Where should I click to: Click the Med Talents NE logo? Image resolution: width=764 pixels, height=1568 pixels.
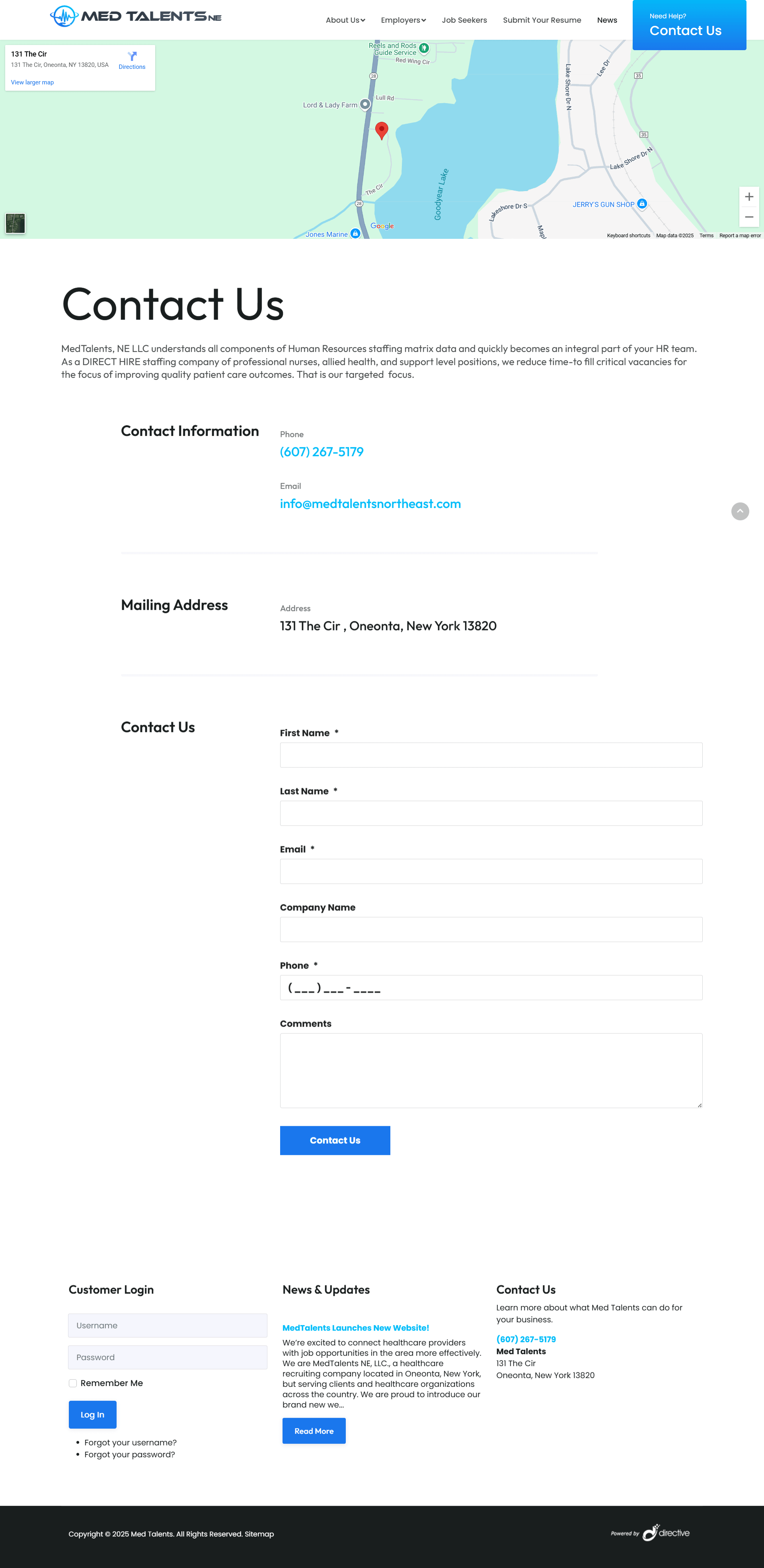coord(136,16)
